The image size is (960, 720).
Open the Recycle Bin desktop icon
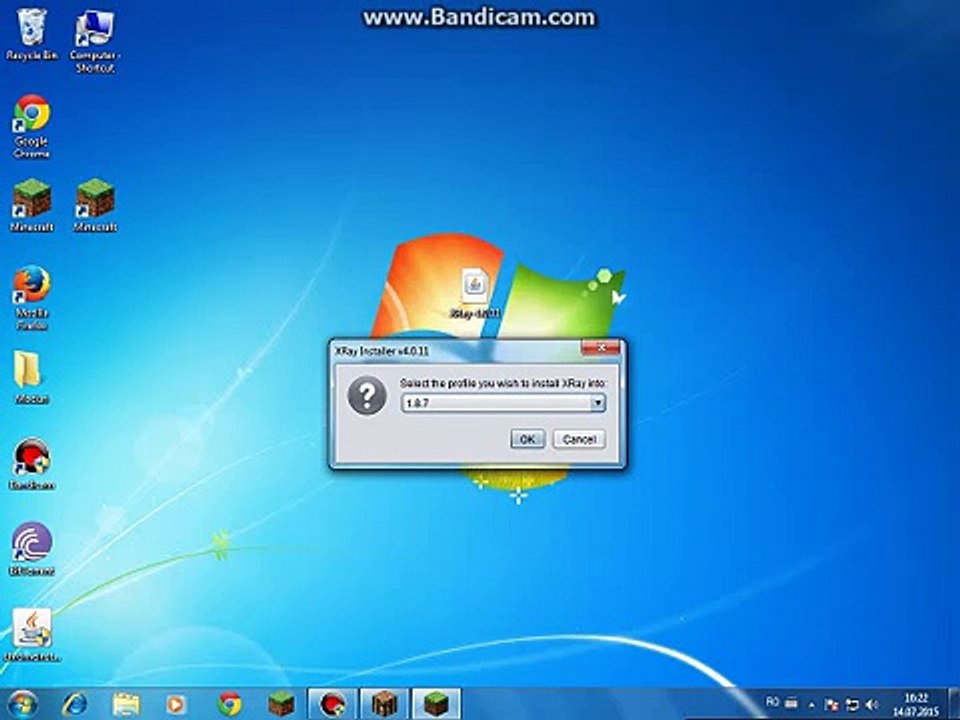tap(31, 35)
